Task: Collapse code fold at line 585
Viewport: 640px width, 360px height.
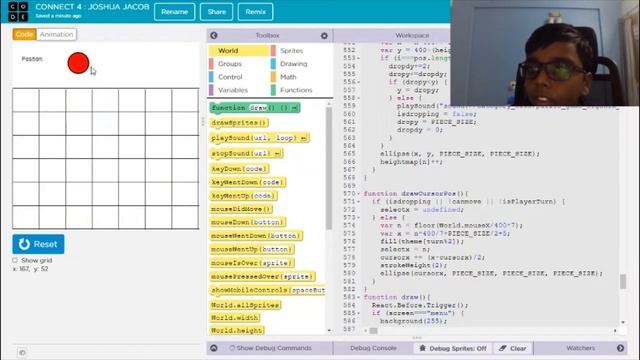Action: [358, 313]
